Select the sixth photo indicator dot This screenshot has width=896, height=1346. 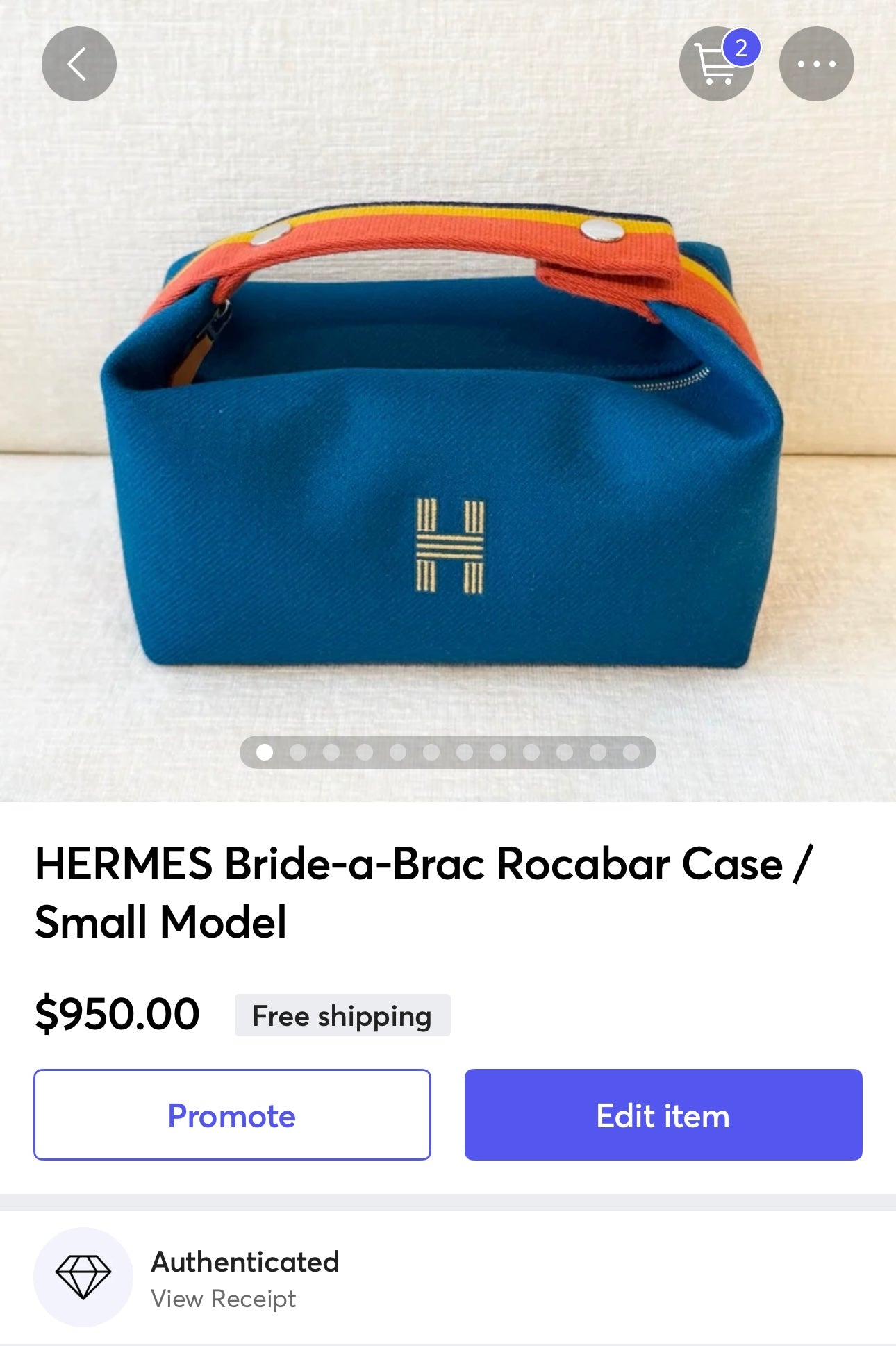click(431, 752)
